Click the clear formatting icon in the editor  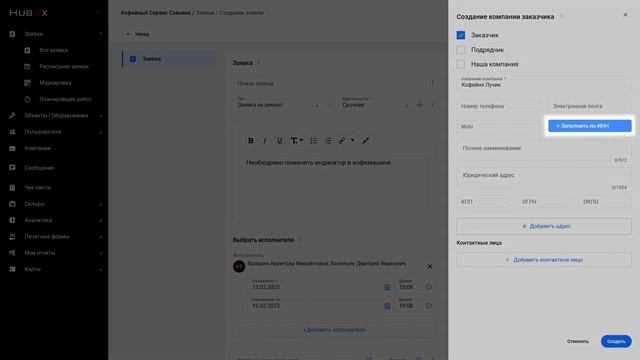[366, 140]
